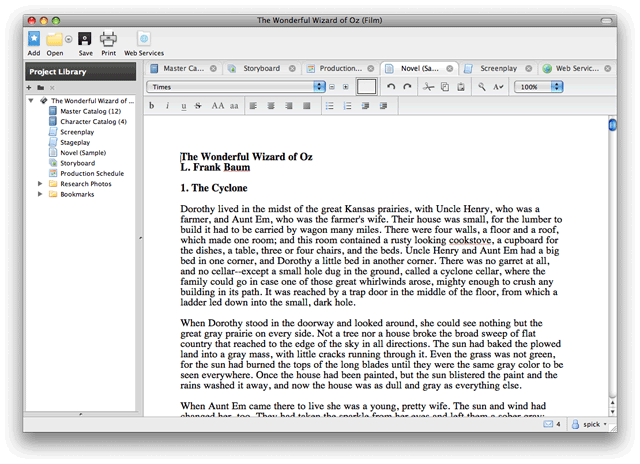Insert a bulleted list

click(329, 106)
